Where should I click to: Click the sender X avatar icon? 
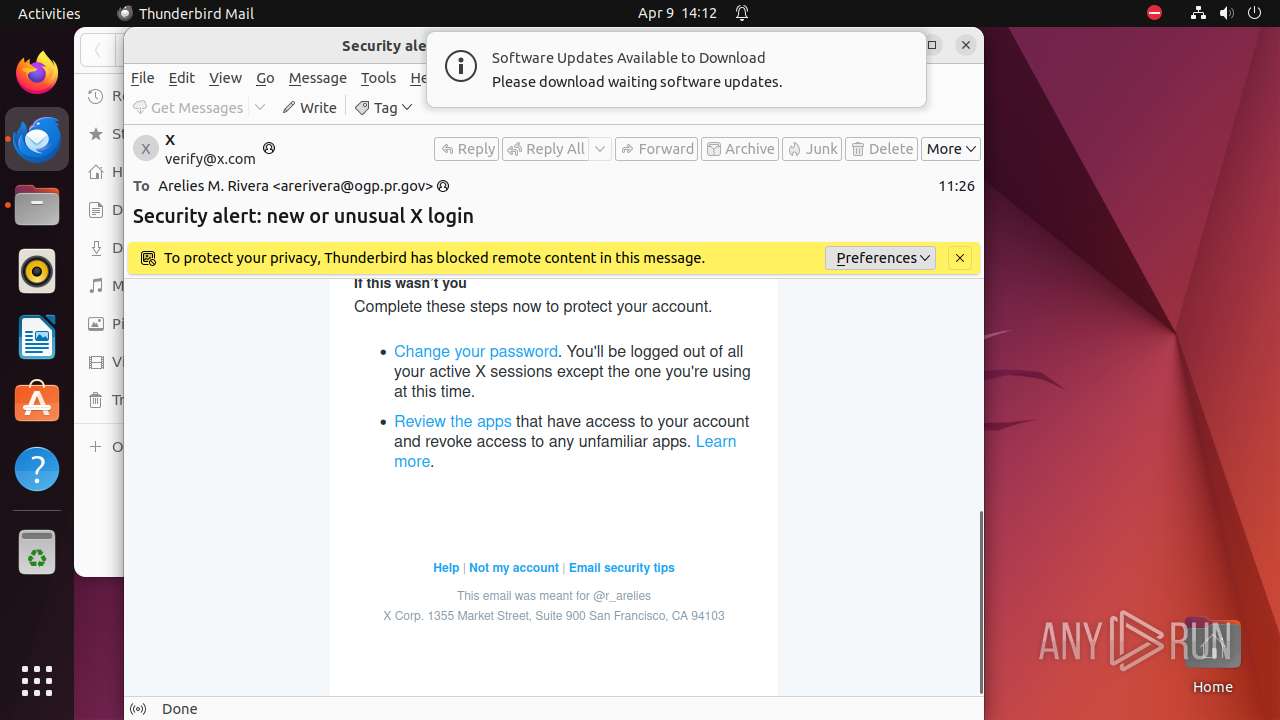click(146, 148)
